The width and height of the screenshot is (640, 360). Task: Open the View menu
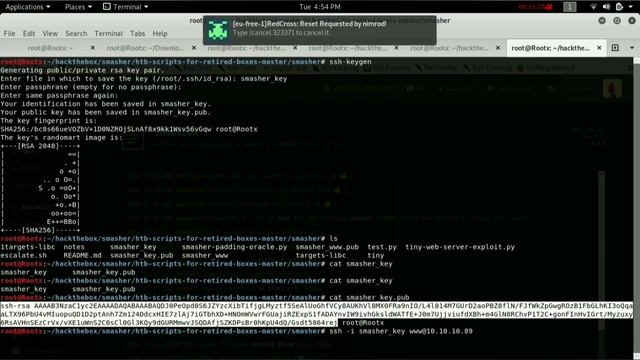coord(50,33)
